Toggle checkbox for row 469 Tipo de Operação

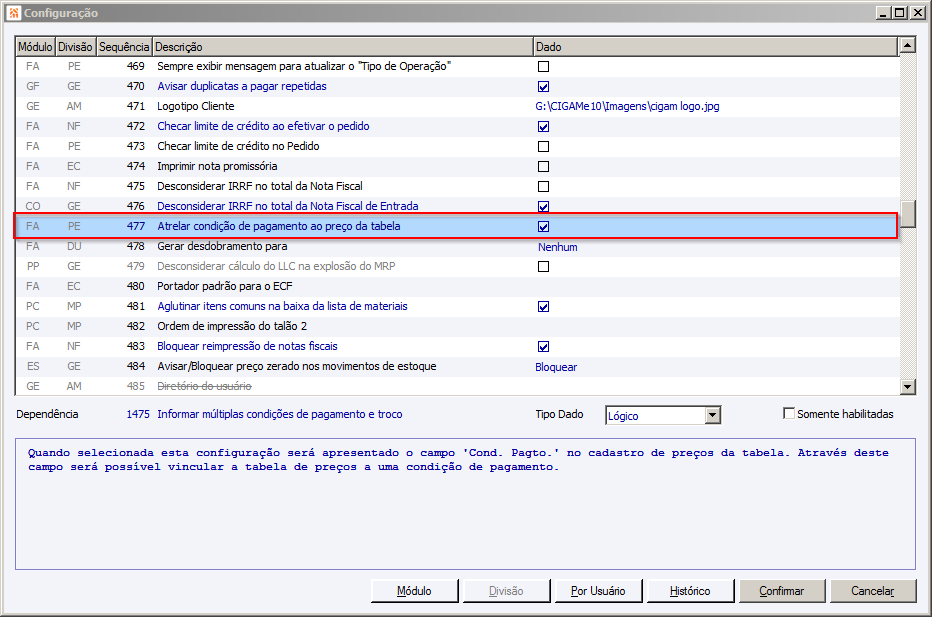click(x=543, y=67)
